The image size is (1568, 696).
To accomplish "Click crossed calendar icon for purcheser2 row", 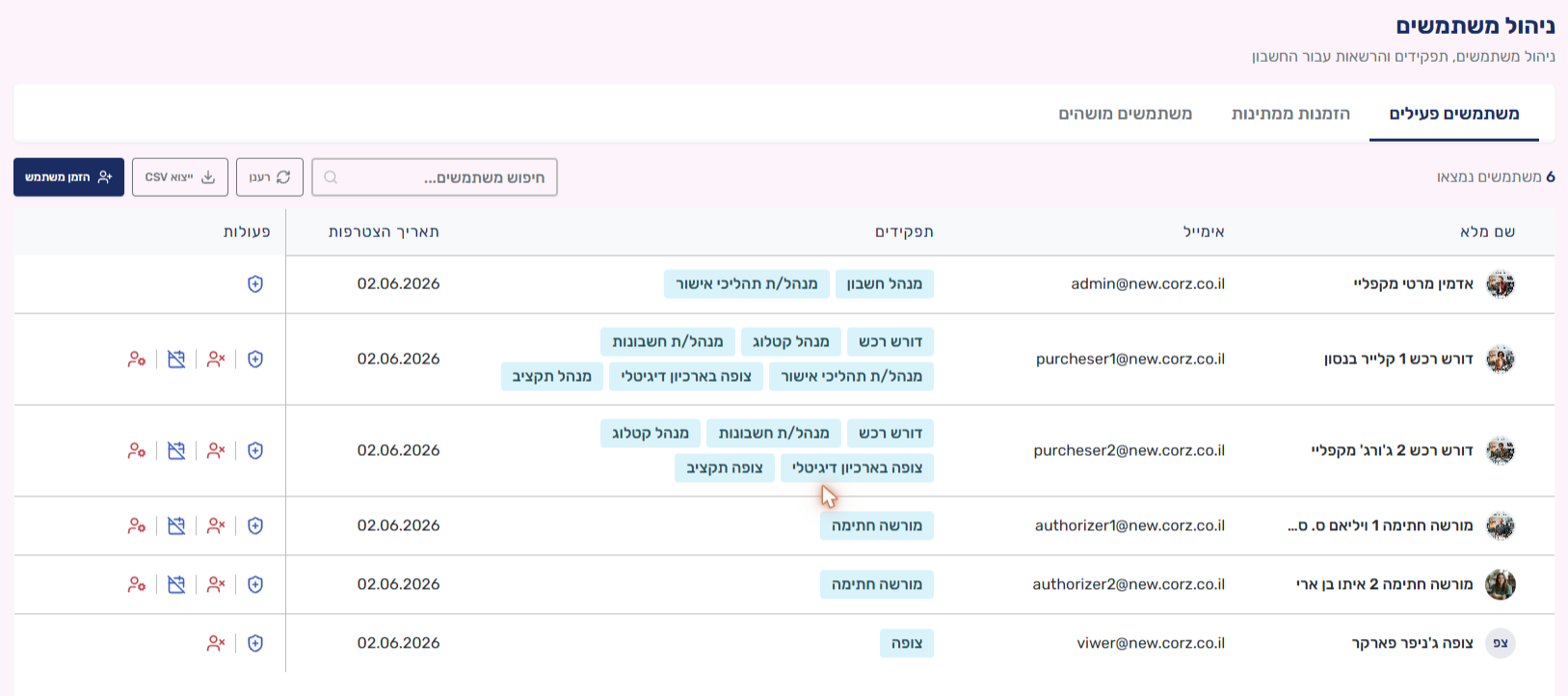I will click(x=176, y=451).
